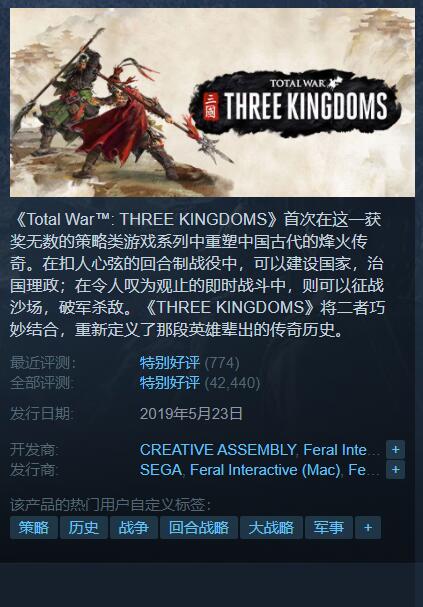Open all reviews 特别好评 rating link
The width and height of the screenshot is (423, 607).
170,383
